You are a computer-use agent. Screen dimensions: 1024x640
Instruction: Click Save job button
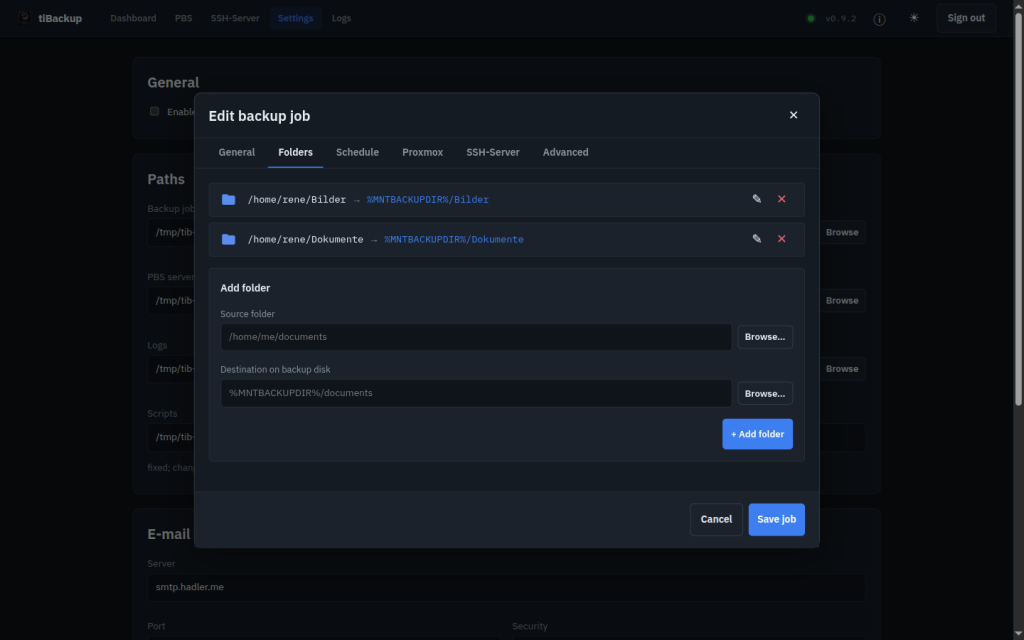click(x=776, y=519)
